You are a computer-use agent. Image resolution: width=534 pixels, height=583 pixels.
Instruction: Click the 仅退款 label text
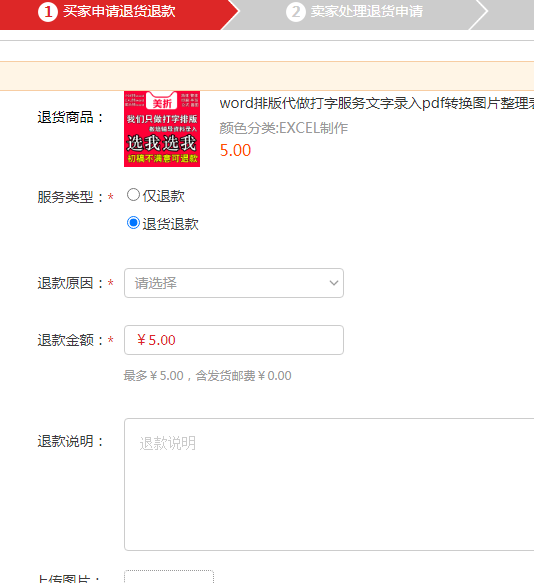164,196
